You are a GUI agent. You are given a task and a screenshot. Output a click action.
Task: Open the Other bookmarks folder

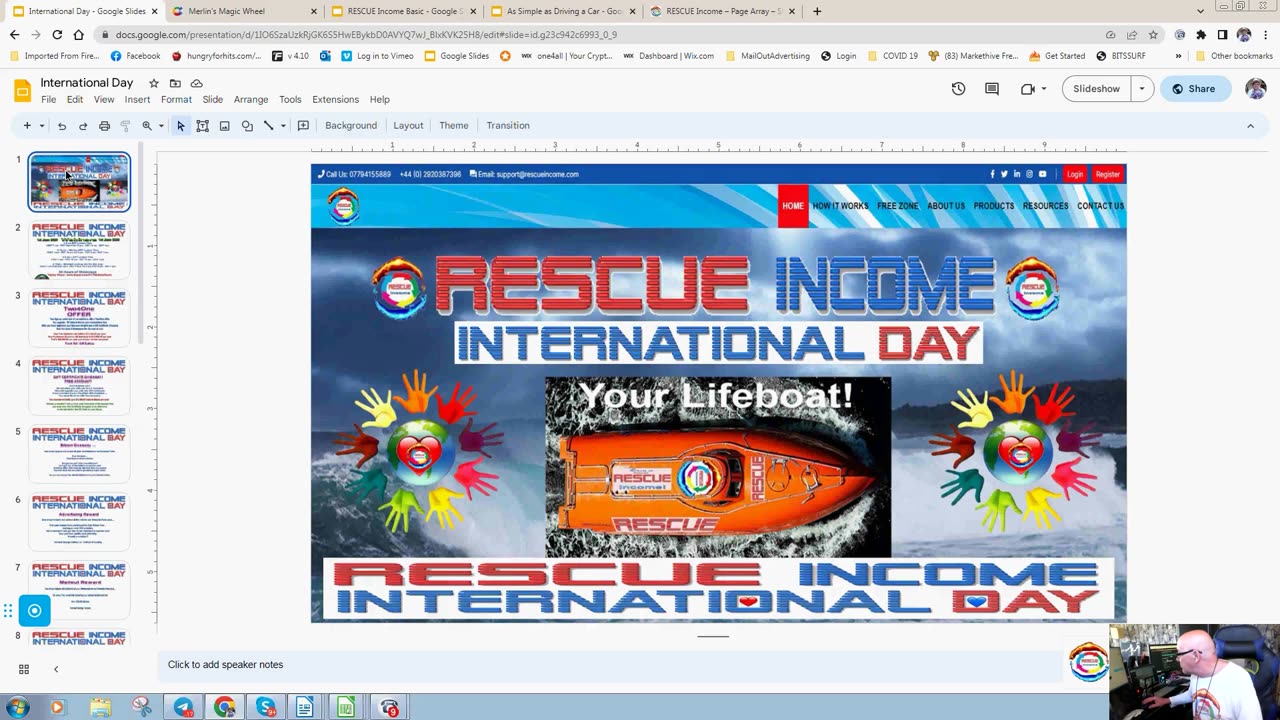(1233, 56)
